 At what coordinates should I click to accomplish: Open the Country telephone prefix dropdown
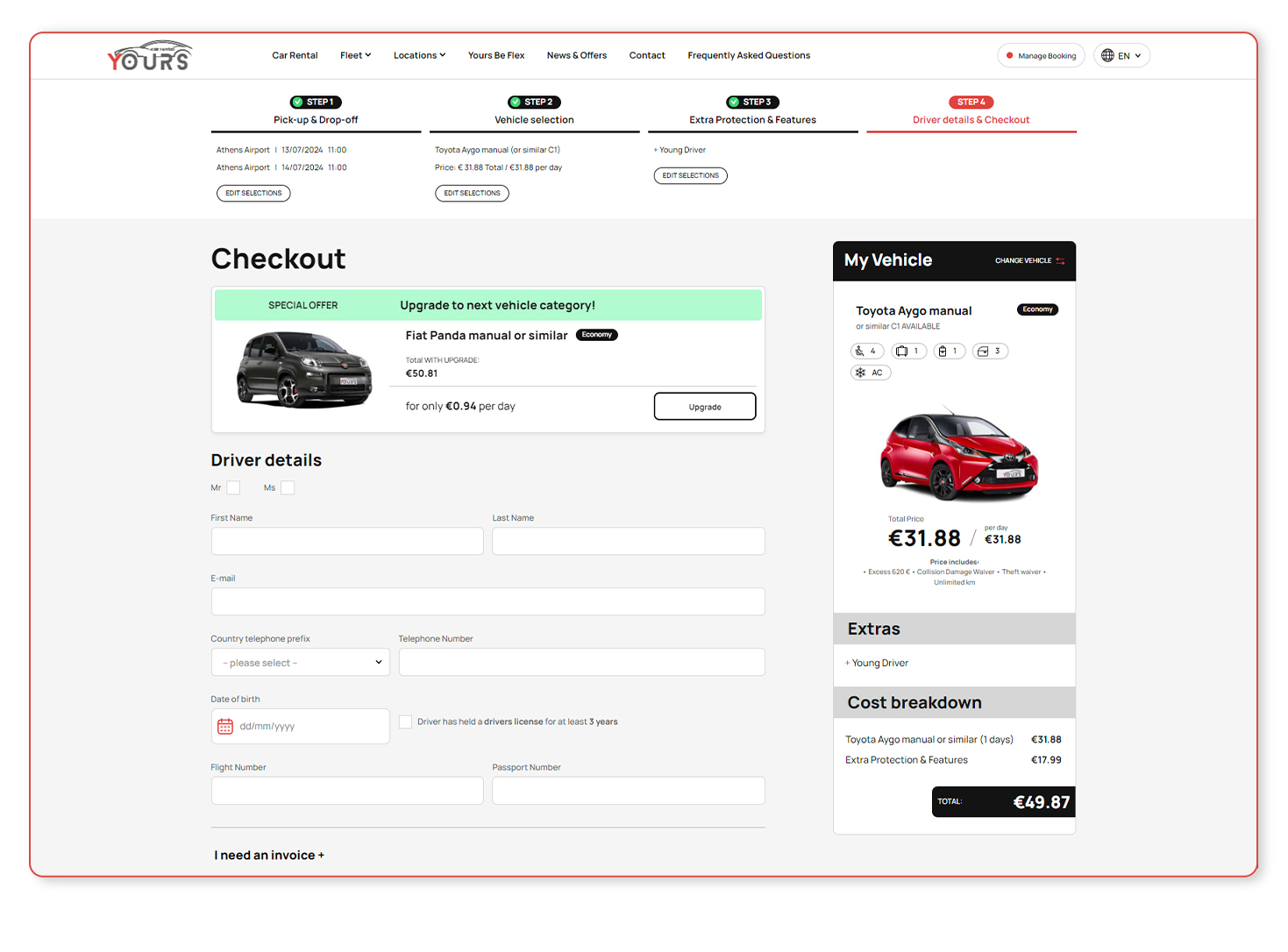pos(301,663)
